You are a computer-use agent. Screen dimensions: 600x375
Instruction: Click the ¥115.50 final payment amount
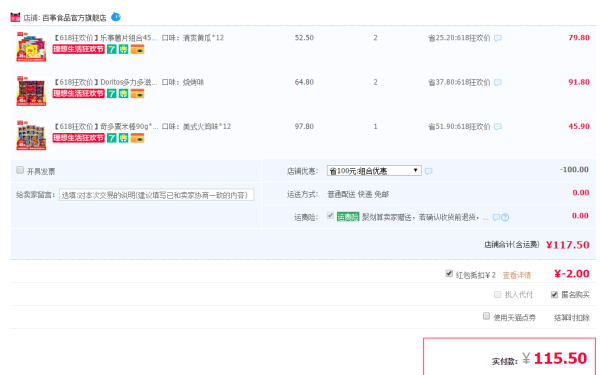coord(554,358)
